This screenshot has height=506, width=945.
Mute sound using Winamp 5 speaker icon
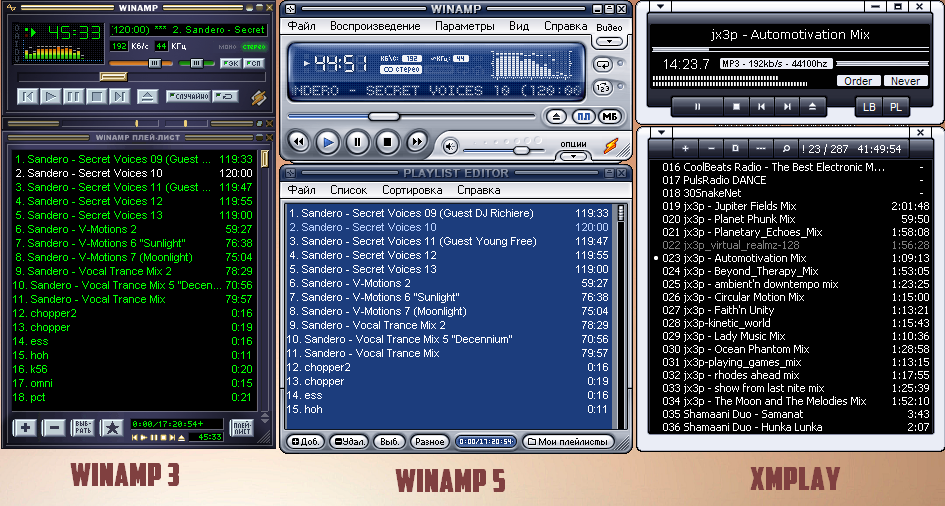(451, 147)
